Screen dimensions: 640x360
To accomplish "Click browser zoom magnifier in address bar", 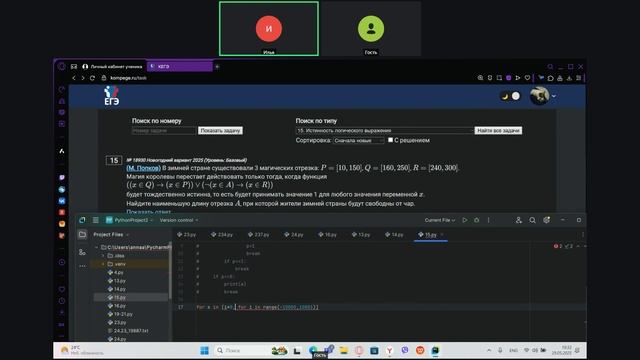I will pos(480,78).
